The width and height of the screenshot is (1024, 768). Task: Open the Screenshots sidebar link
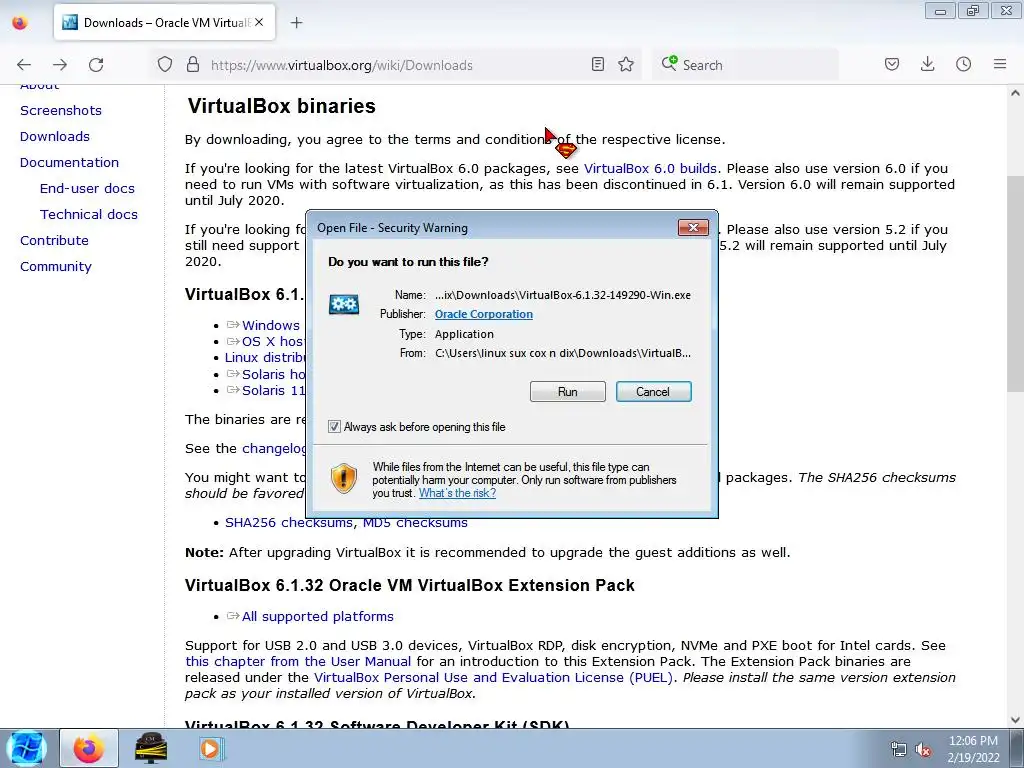pos(61,110)
